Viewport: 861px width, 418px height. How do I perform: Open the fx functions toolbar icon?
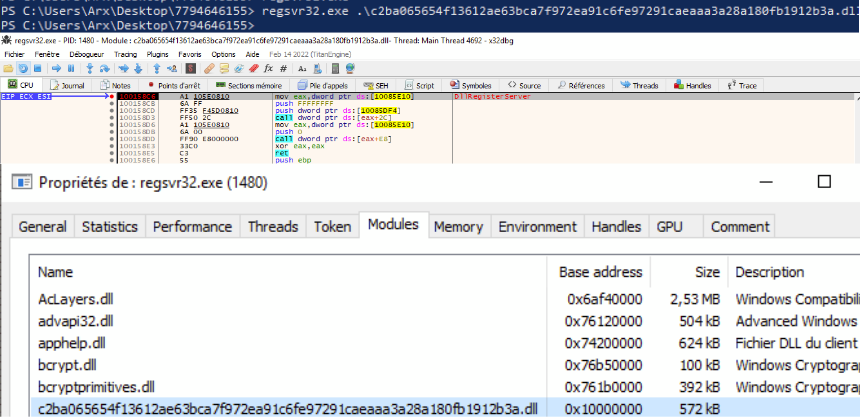click(x=269, y=69)
